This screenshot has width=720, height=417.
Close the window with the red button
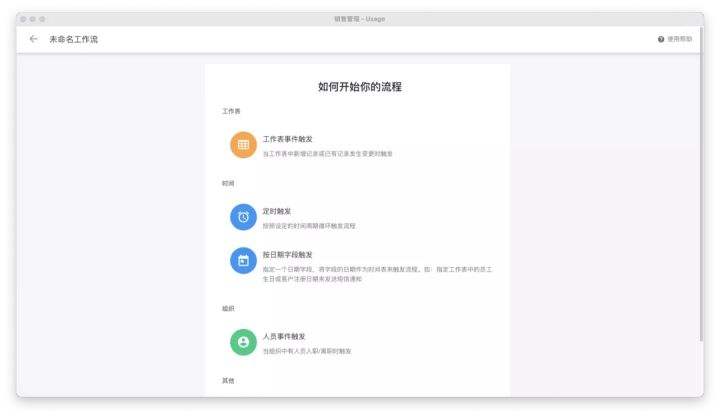coord(23,19)
